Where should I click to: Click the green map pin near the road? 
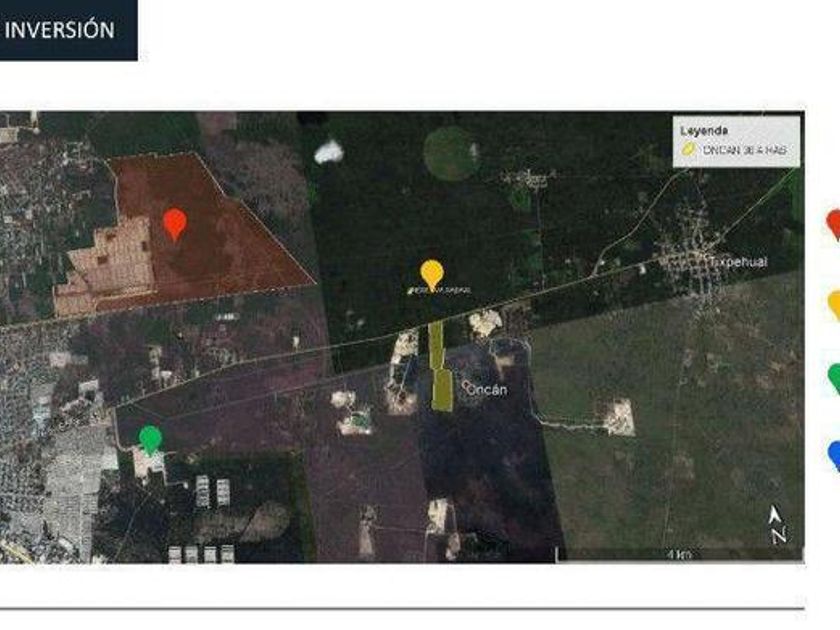(x=151, y=440)
